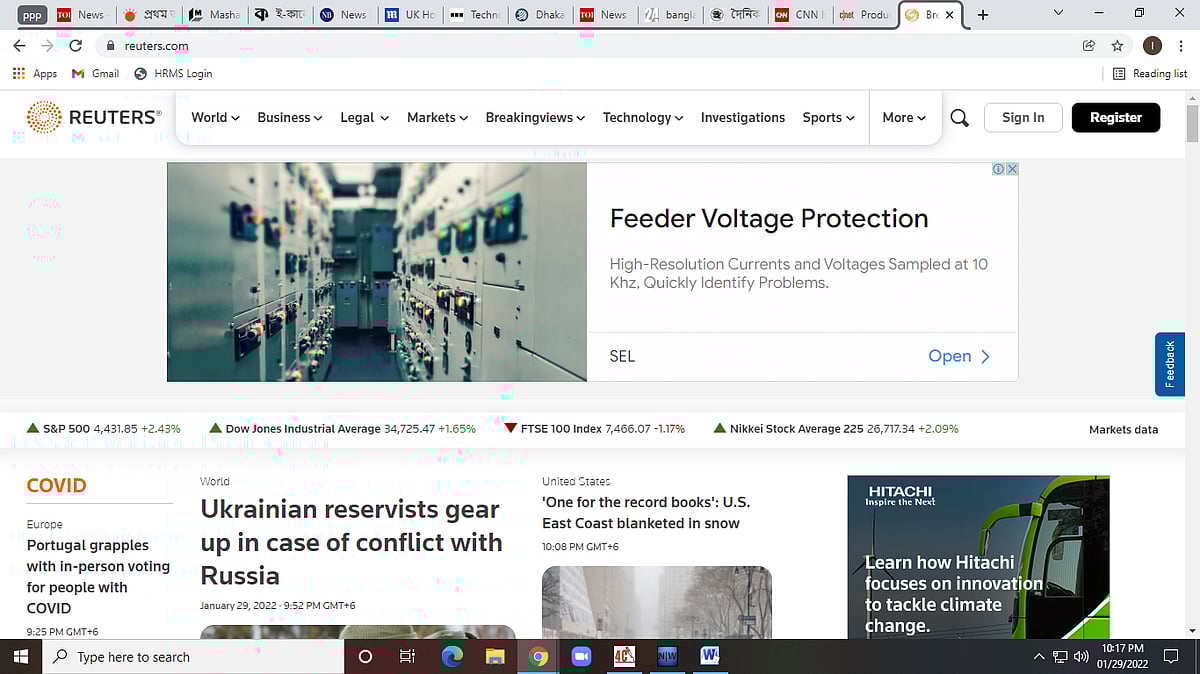
Task: Open the Investigations section
Action: pos(742,117)
